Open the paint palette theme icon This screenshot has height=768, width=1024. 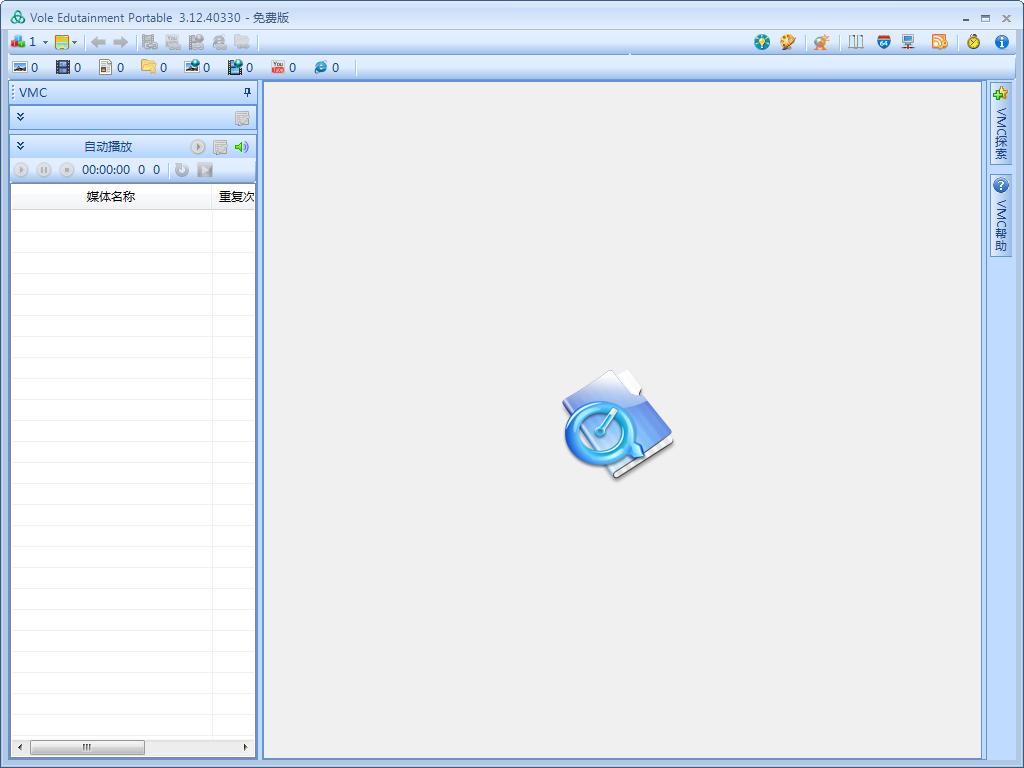click(x=787, y=42)
